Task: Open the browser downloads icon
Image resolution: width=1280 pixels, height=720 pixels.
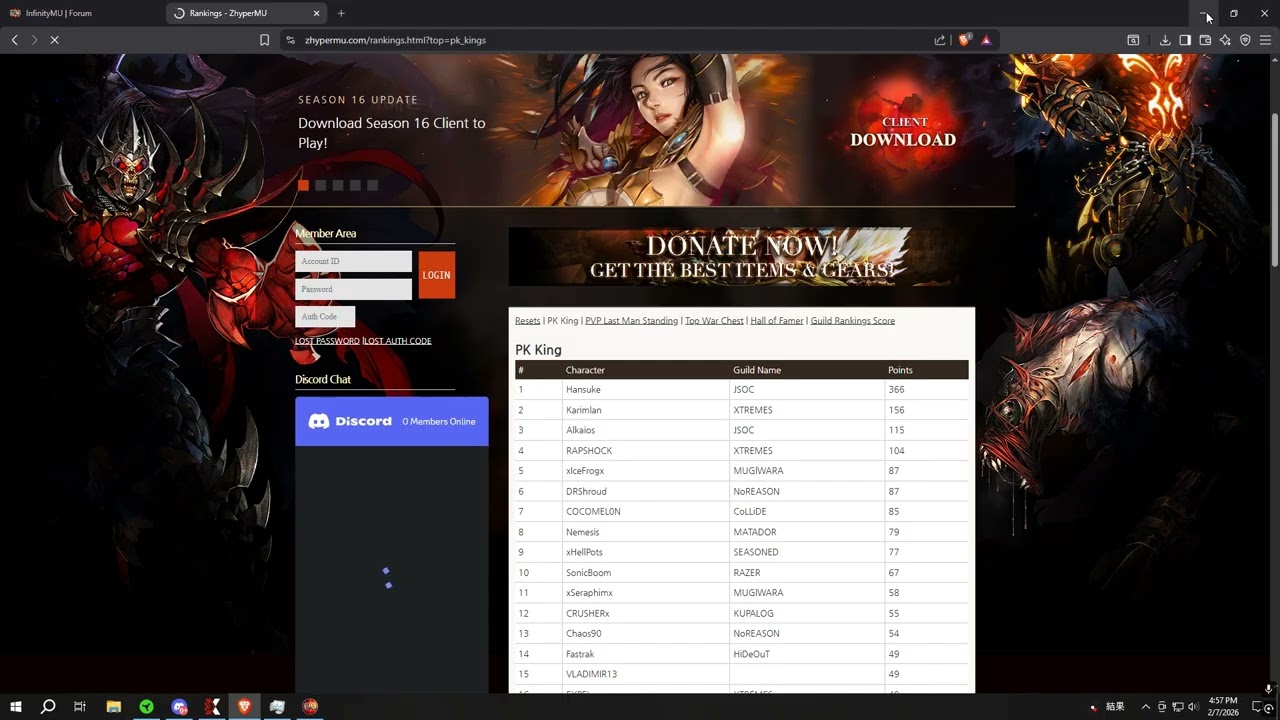Action: (x=1165, y=40)
